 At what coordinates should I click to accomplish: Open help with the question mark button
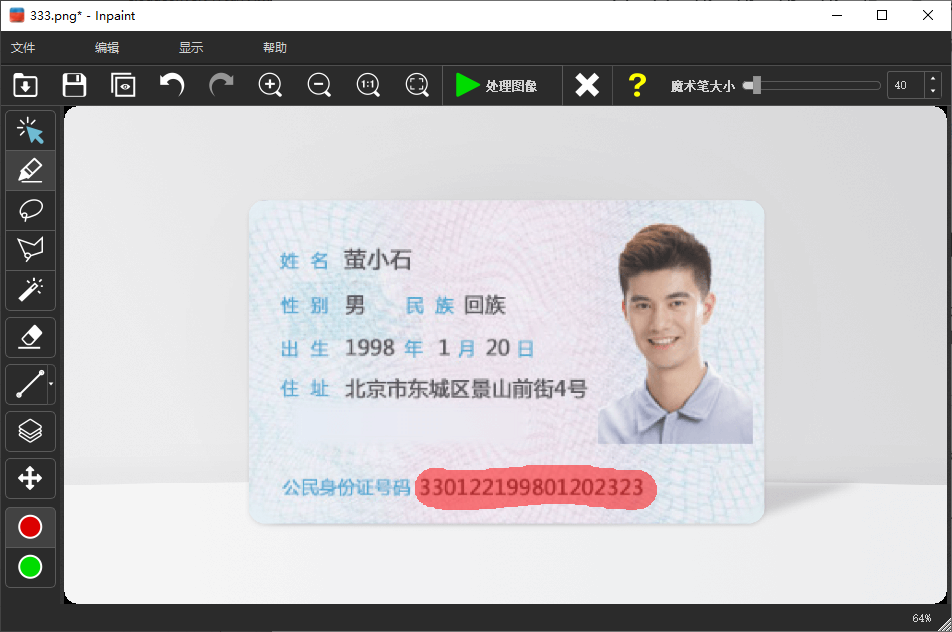coord(637,85)
